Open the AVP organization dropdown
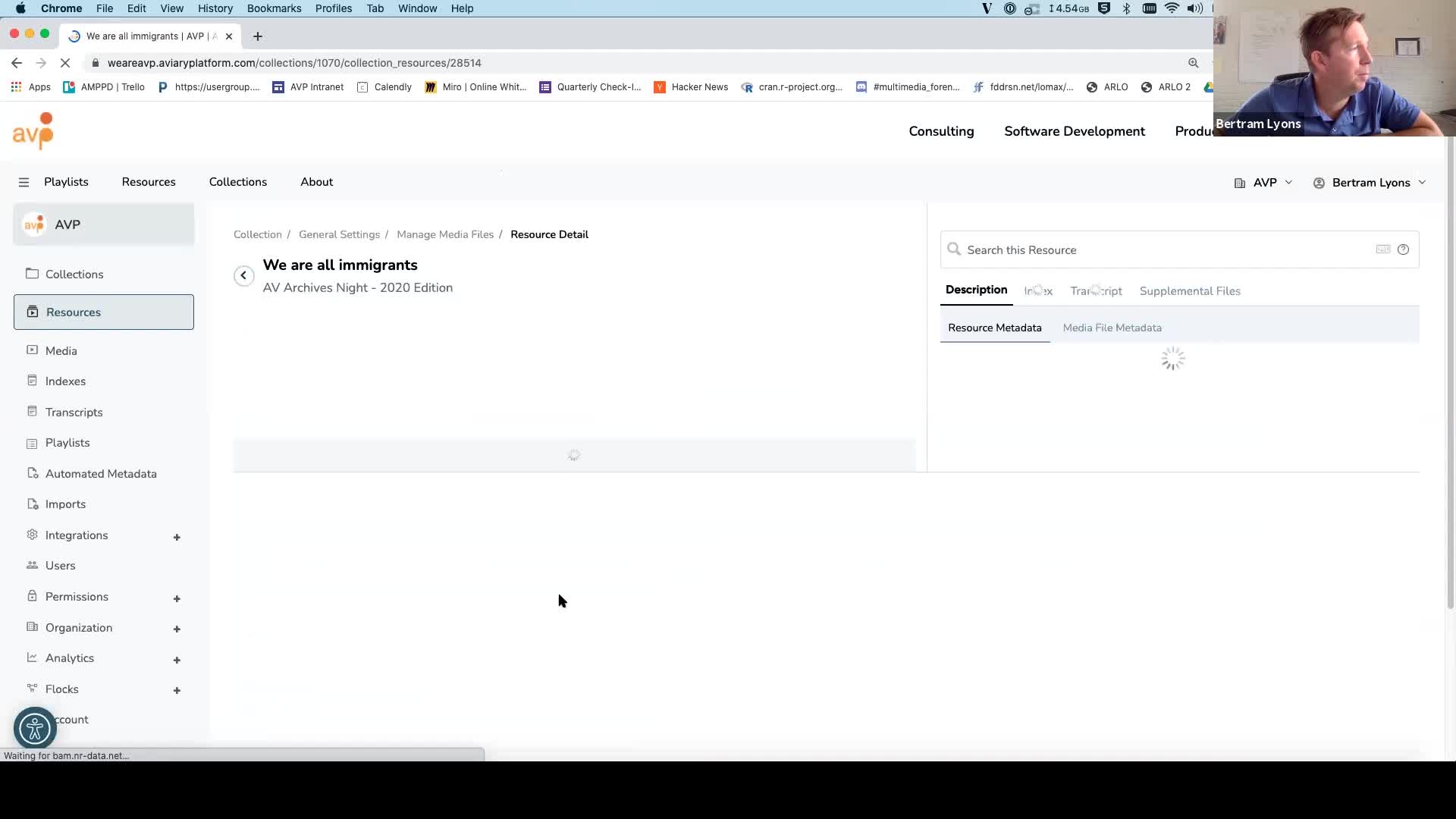The image size is (1456, 819). (x=1263, y=183)
